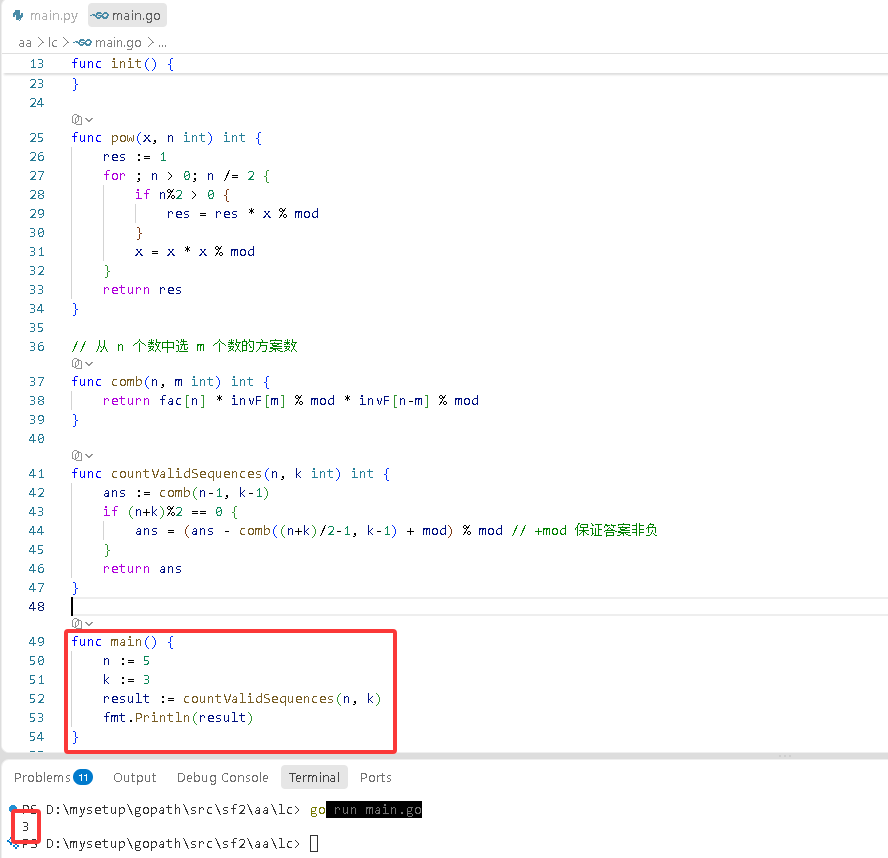Open the 'lc' folder breadcrumb
This screenshot has width=888, height=858.
53,42
